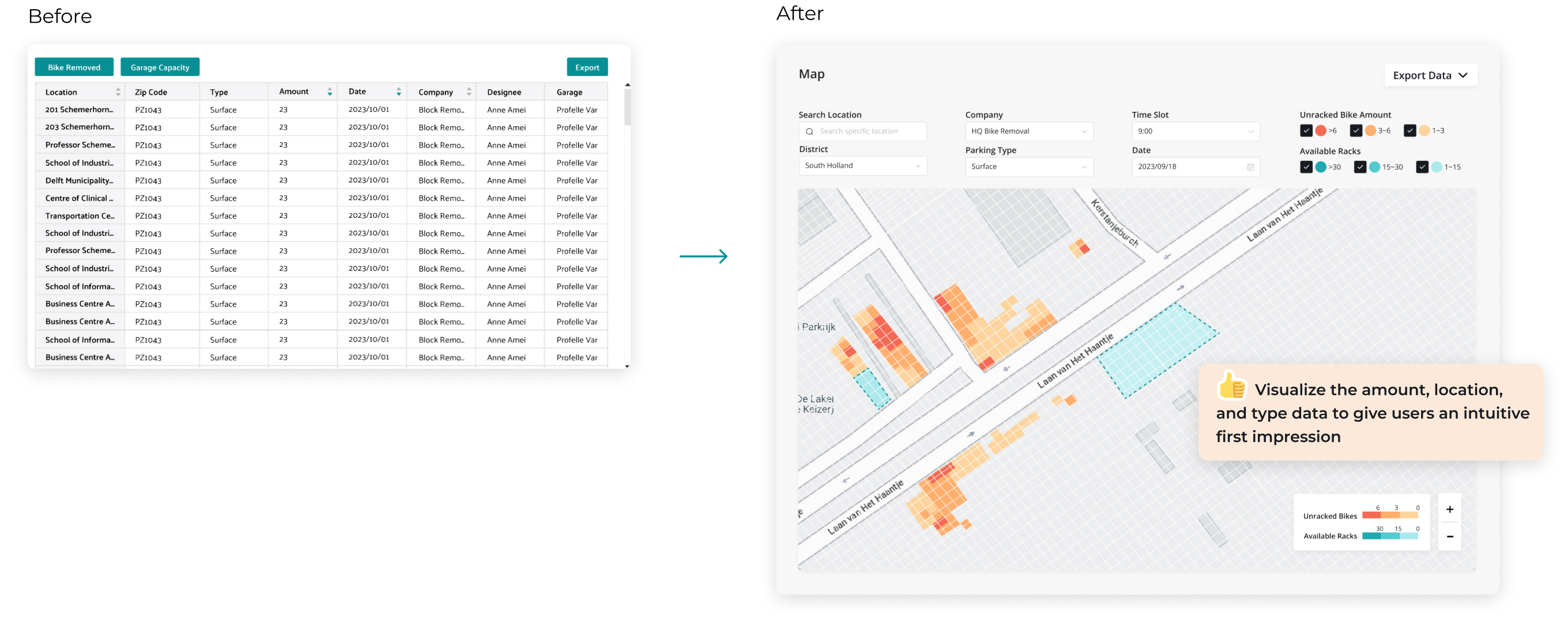The height and width of the screenshot is (631, 1568).
Task: Zoom out with the minus icon
Action: tap(1449, 536)
